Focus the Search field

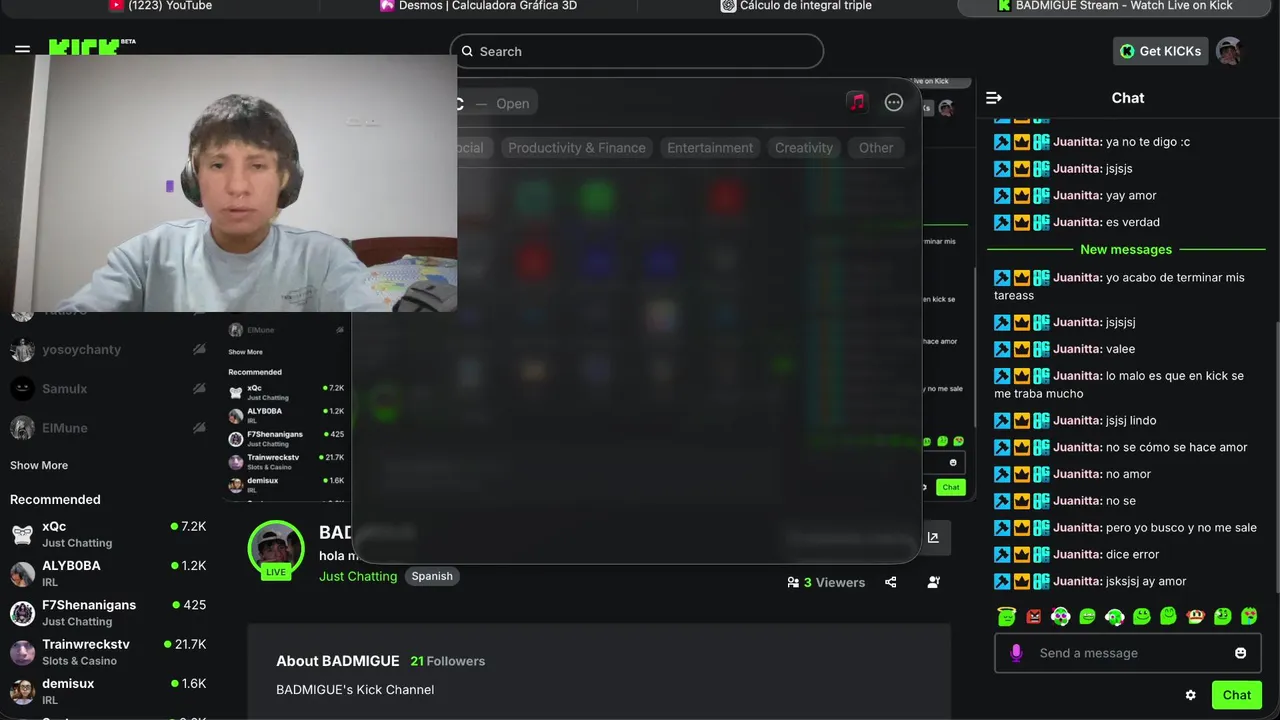tap(636, 51)
